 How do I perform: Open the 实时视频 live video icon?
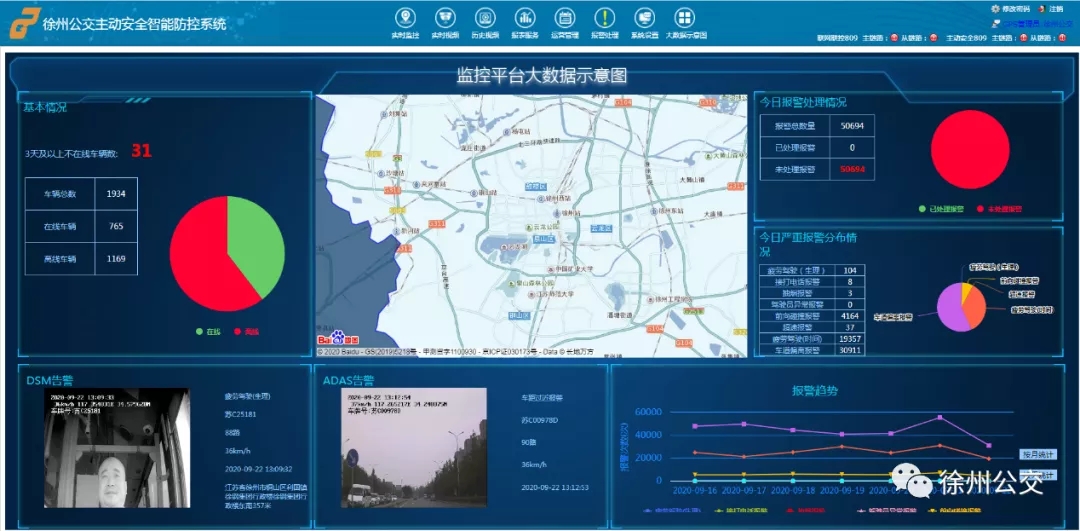(444, 18)
